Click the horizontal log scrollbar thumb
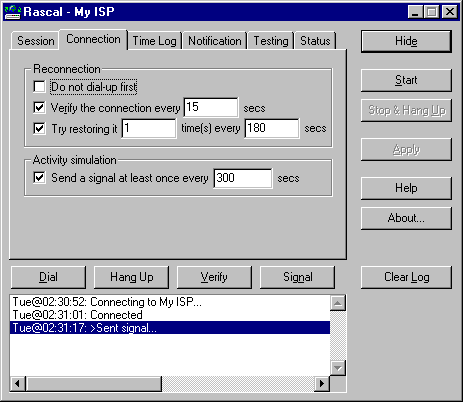The height and width of the screenshot is (402, 463). (94, 384)
